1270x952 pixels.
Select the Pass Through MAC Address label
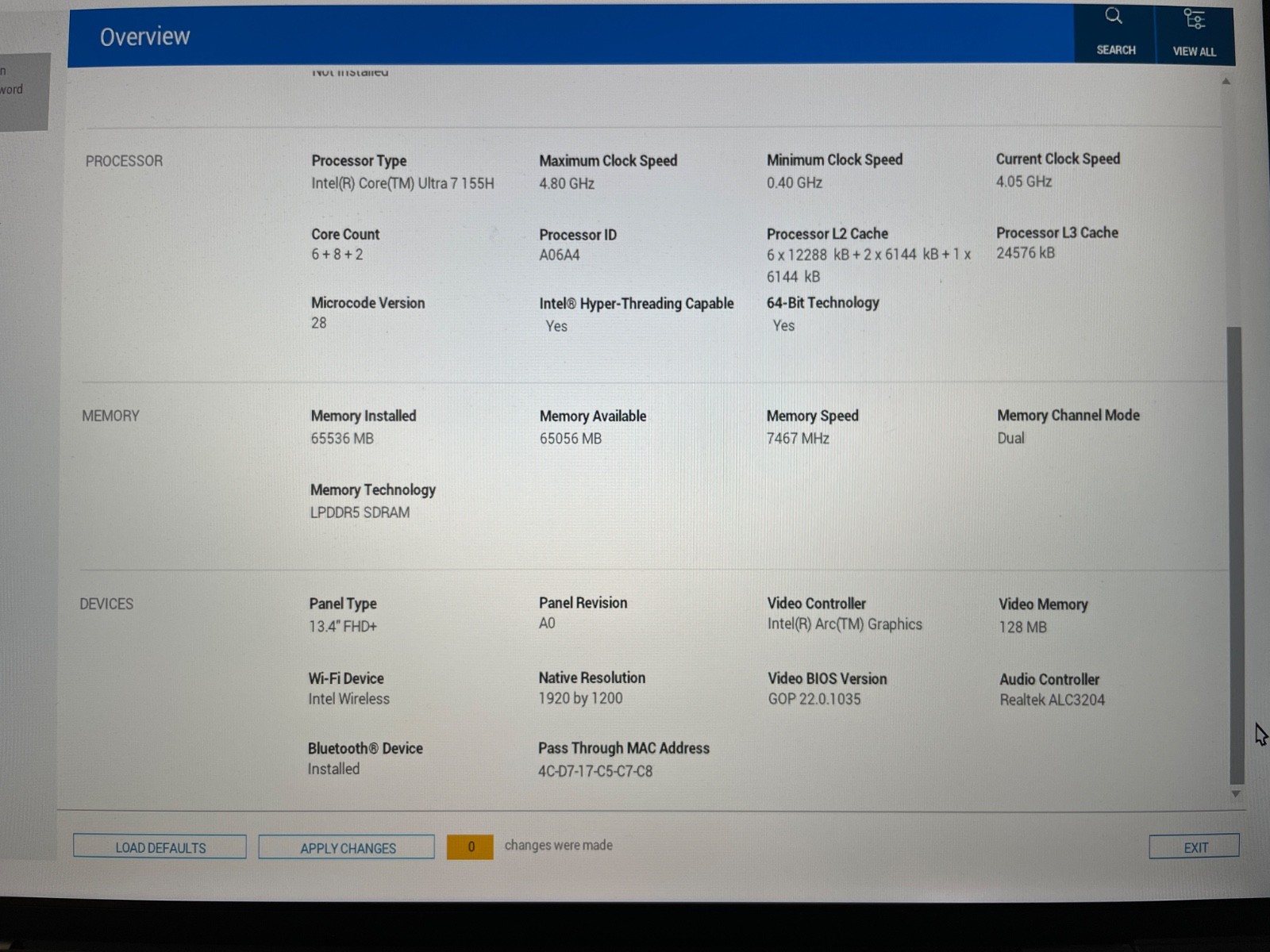point(624,748)
